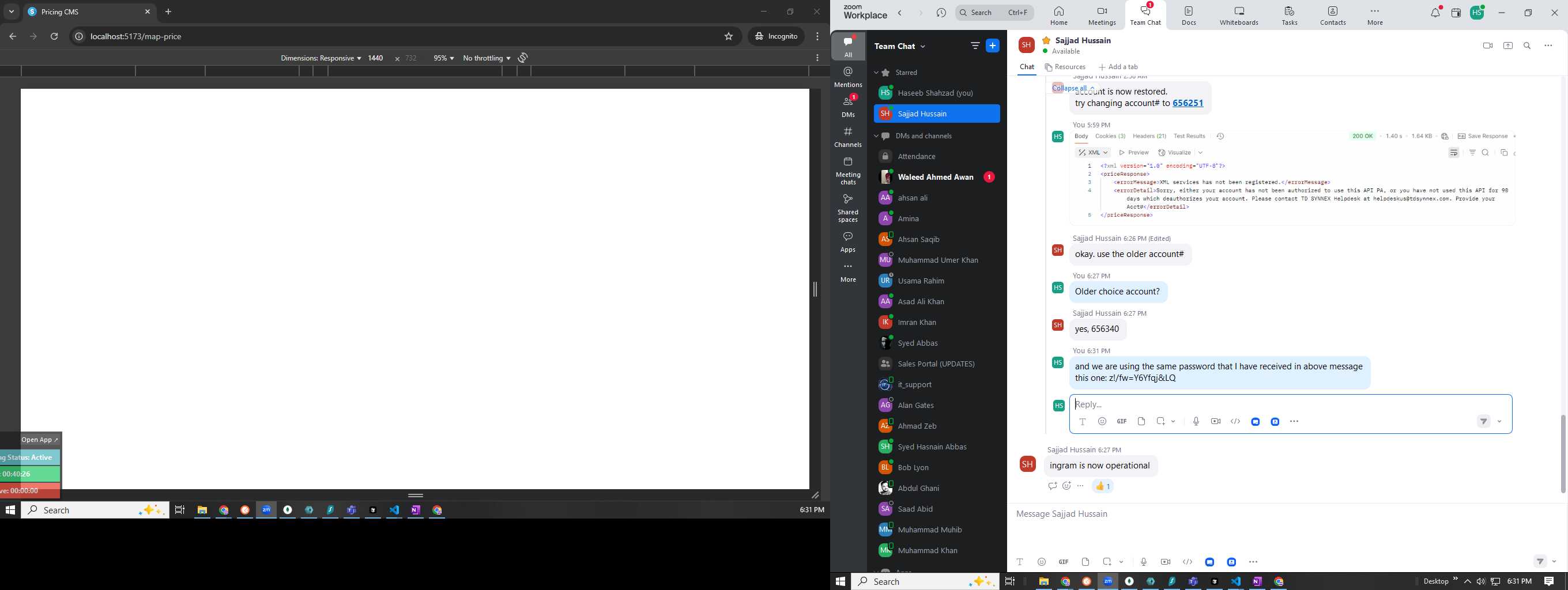
Task: Open HS profile avatar menu in Zoom
Action: [x=1477, y=13]
